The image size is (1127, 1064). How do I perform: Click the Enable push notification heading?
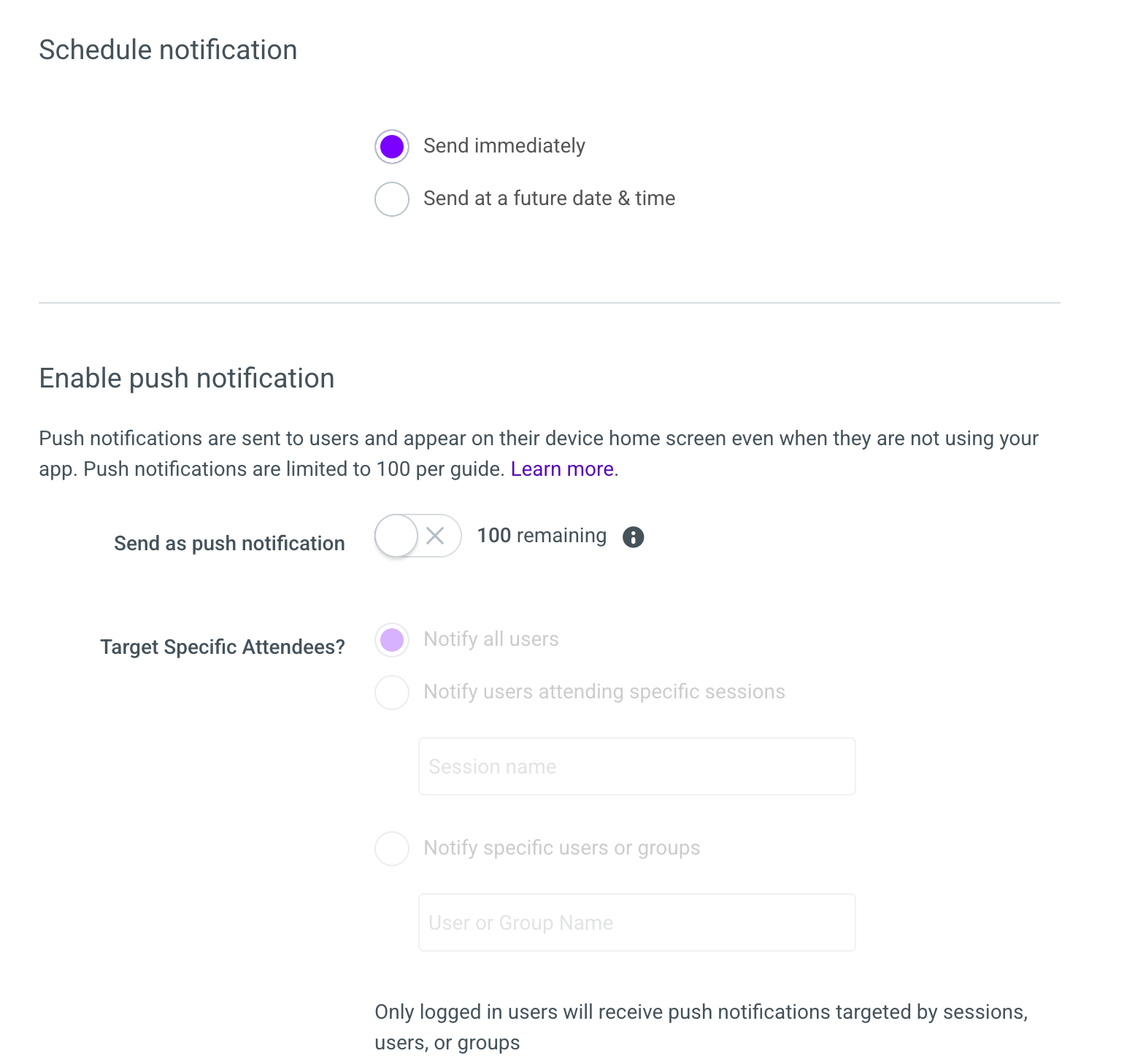point(187,379)
